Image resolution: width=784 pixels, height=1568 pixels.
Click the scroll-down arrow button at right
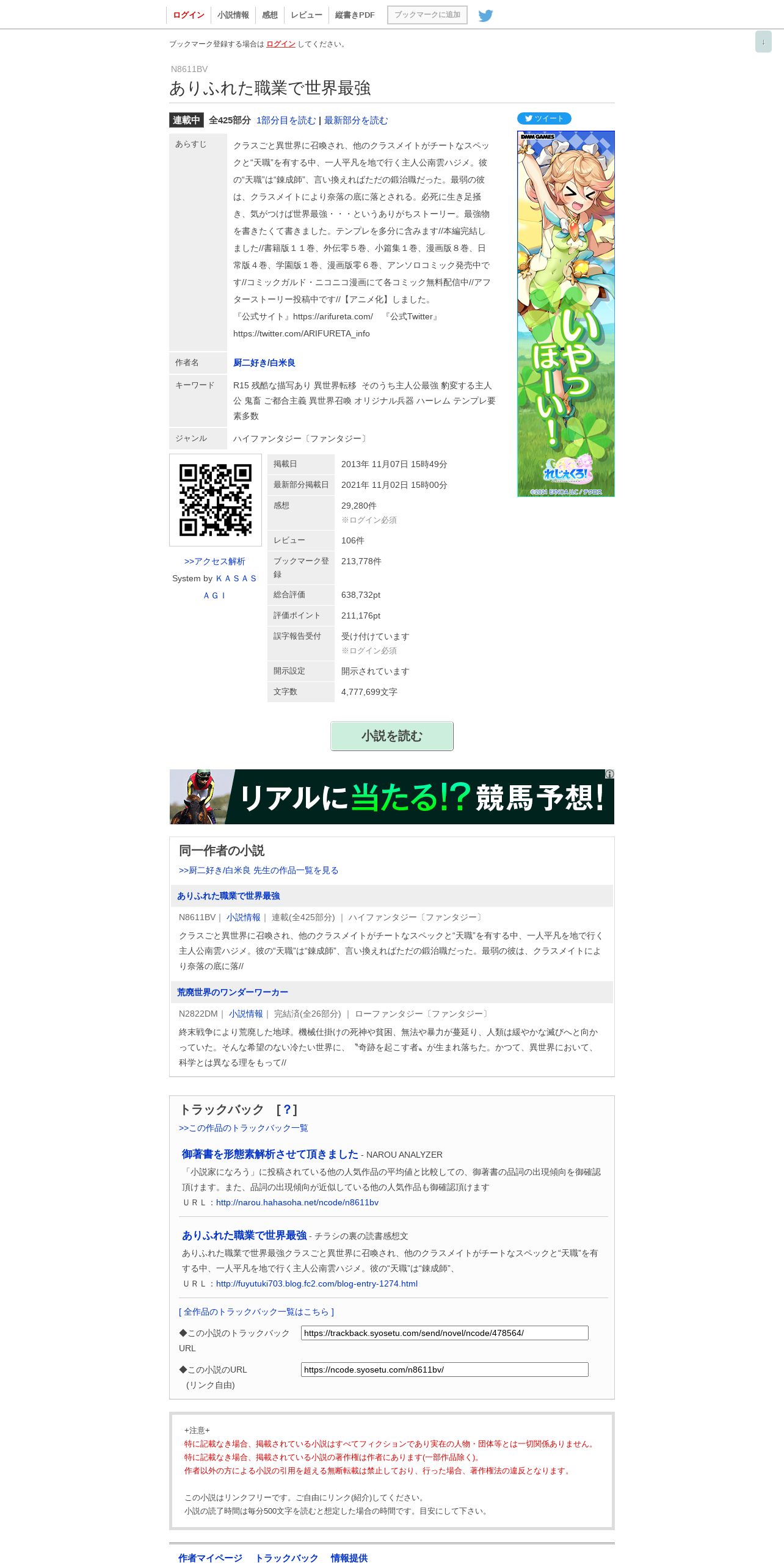point(763,42)
